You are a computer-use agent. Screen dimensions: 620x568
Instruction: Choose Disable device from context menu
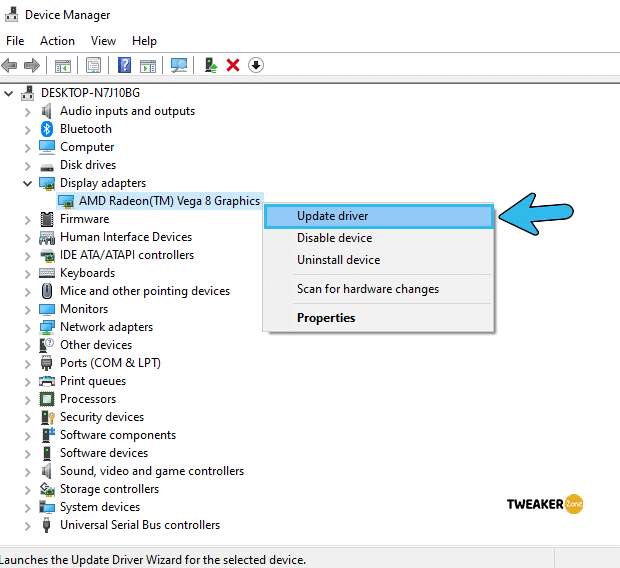379,238
